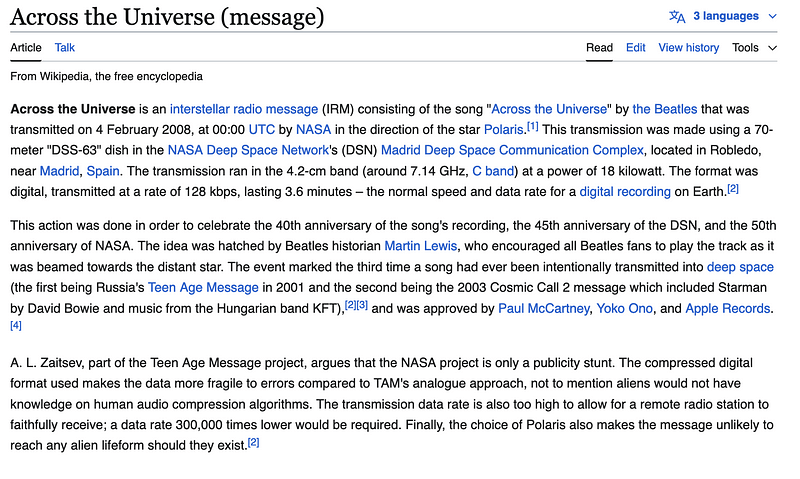Open the Yoko Ono link
The height and width of the screenshot is (479, 800).
(x=624, y=309)
